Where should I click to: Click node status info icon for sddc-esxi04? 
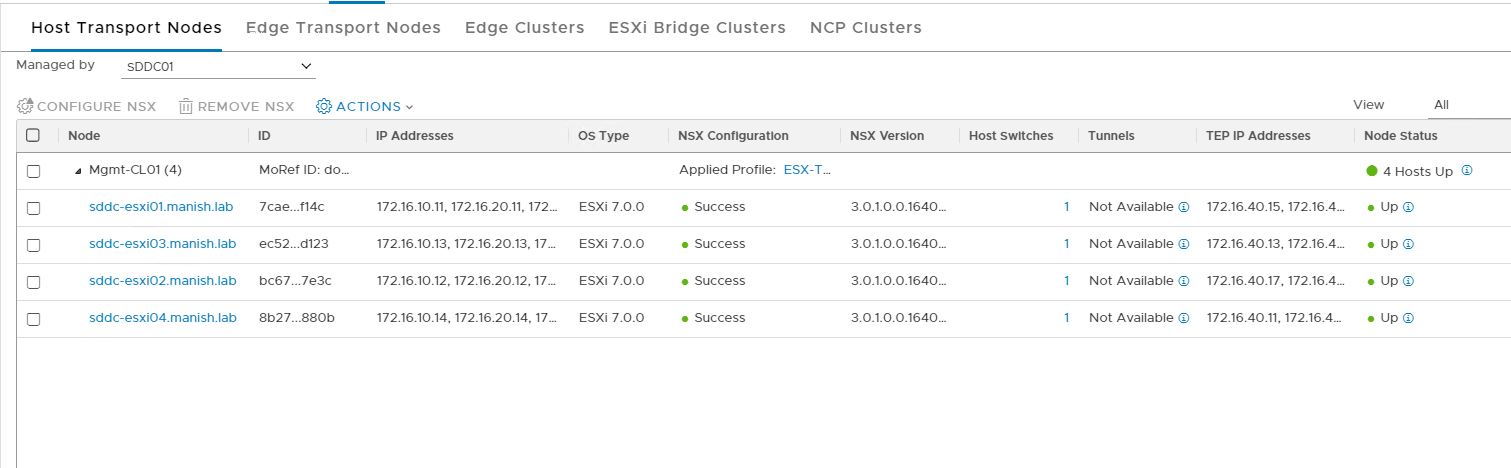1408,318
